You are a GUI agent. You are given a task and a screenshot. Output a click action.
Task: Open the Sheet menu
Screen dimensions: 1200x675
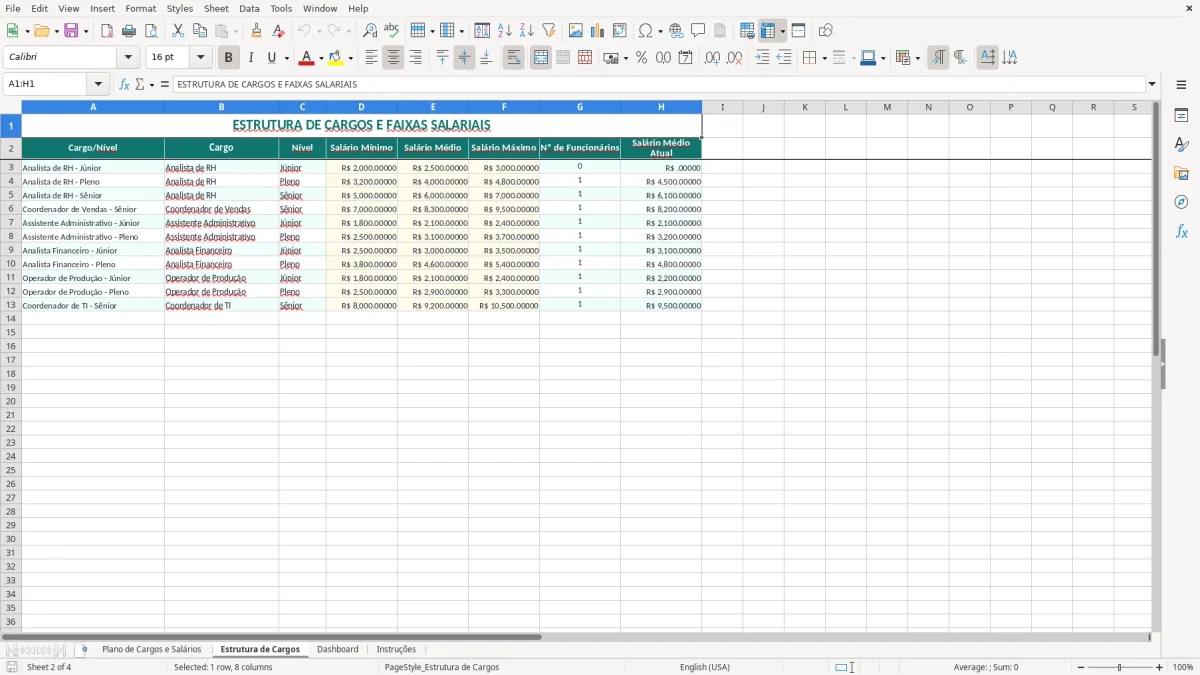[x=216, y=8]
